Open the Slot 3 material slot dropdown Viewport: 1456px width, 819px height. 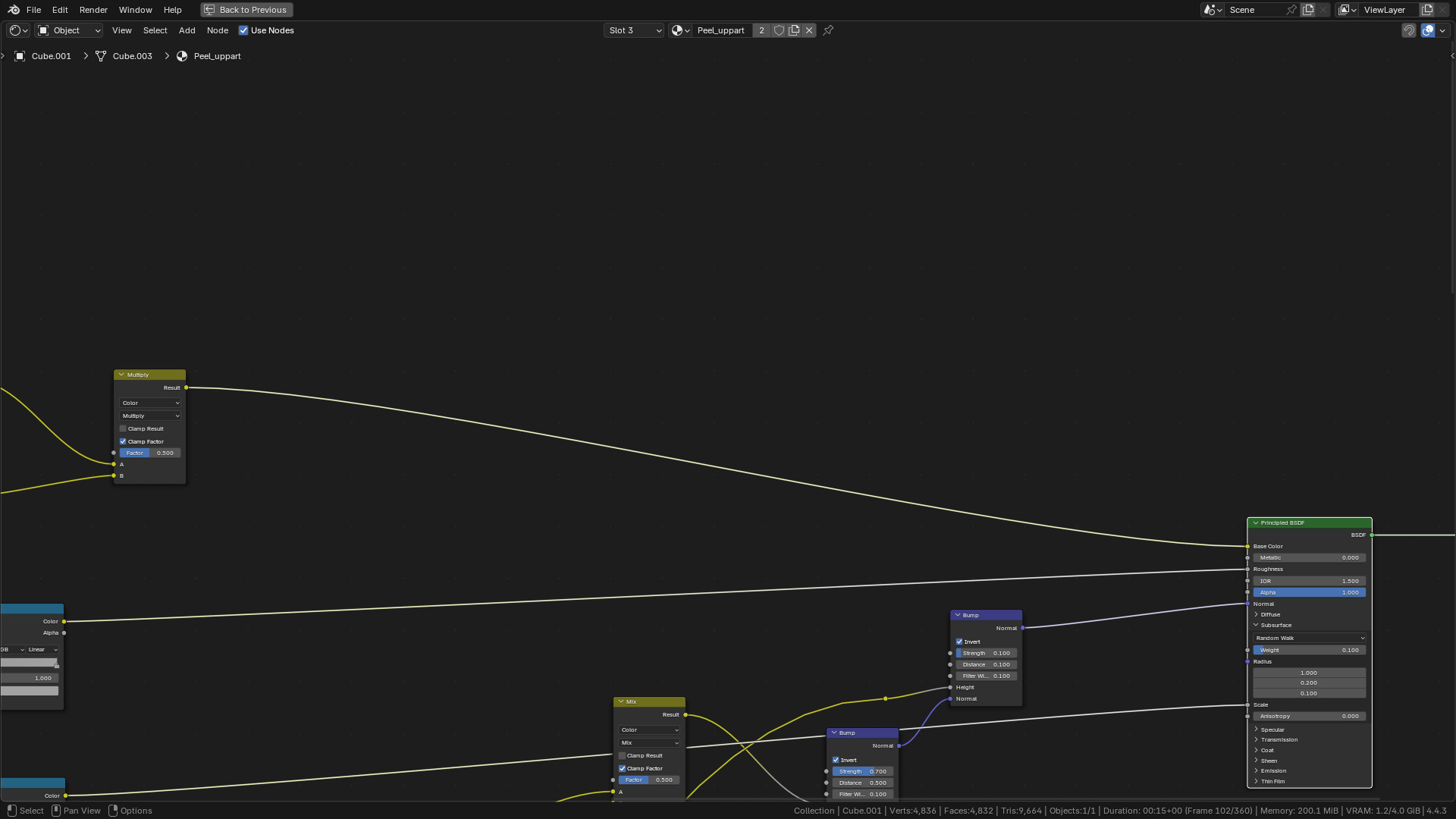pyautogui.click(x=635, y=30)
